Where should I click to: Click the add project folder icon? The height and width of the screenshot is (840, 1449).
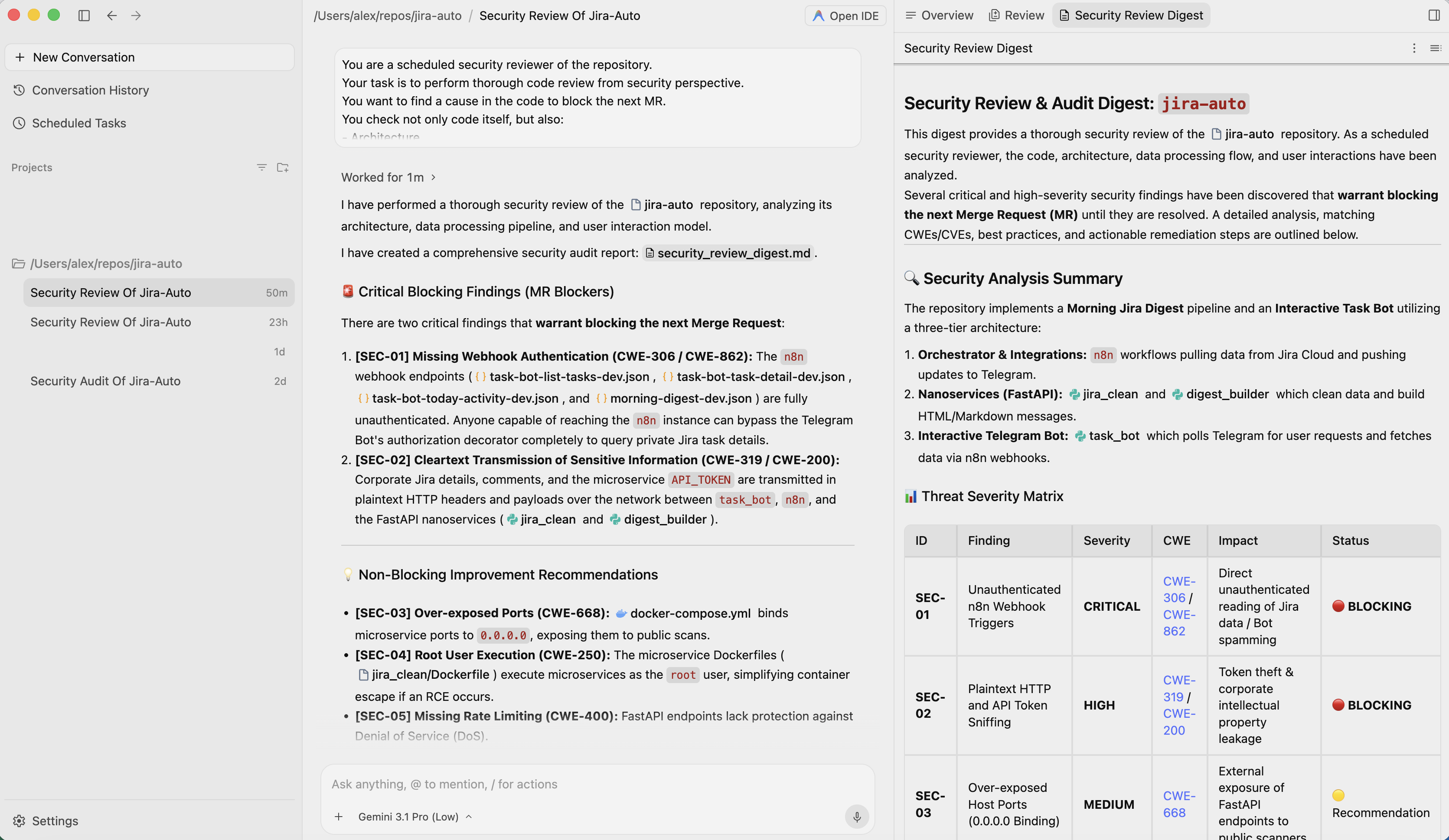tap(282, 167)
